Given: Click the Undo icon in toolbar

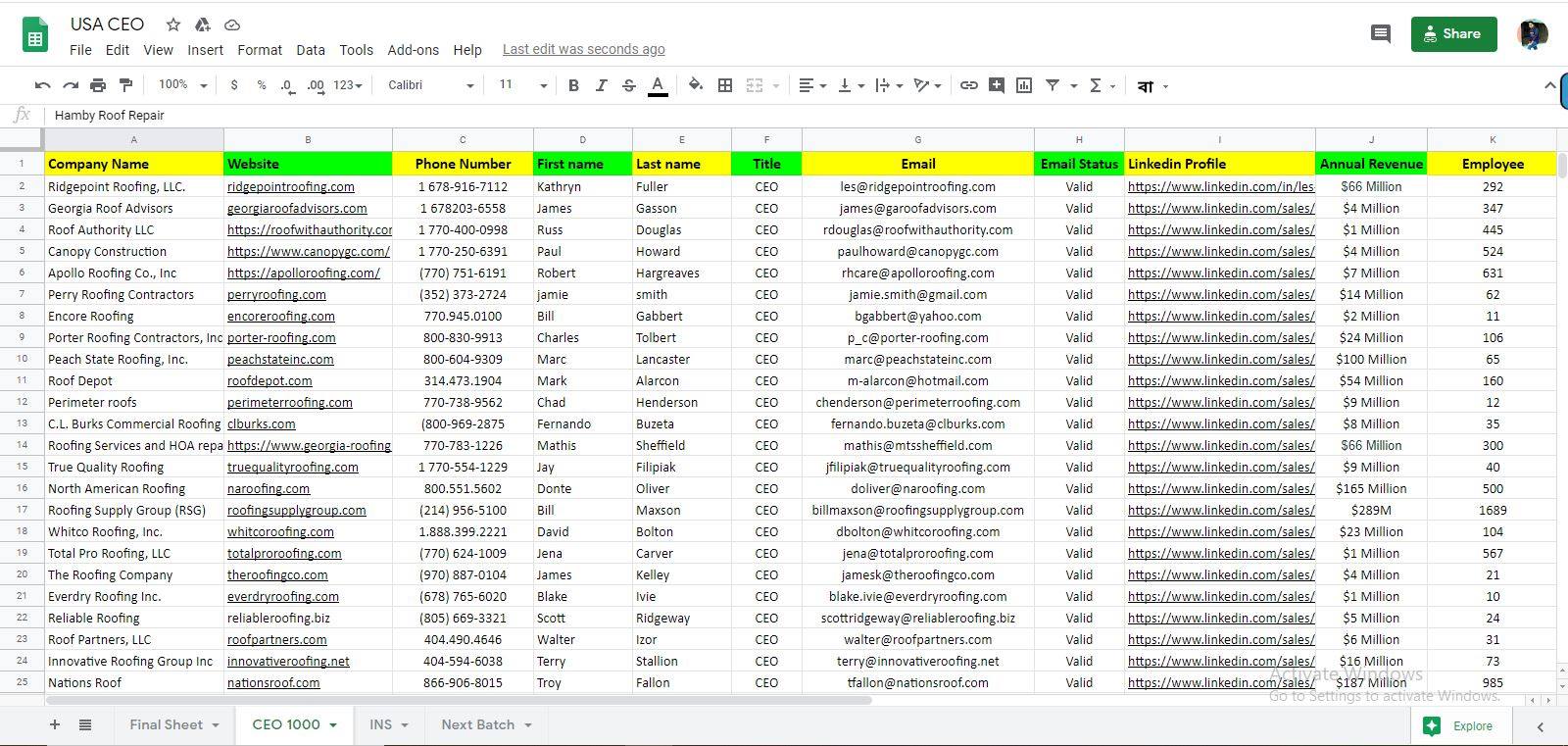Looking at the screenshot, I should click(x=42, y=85).
